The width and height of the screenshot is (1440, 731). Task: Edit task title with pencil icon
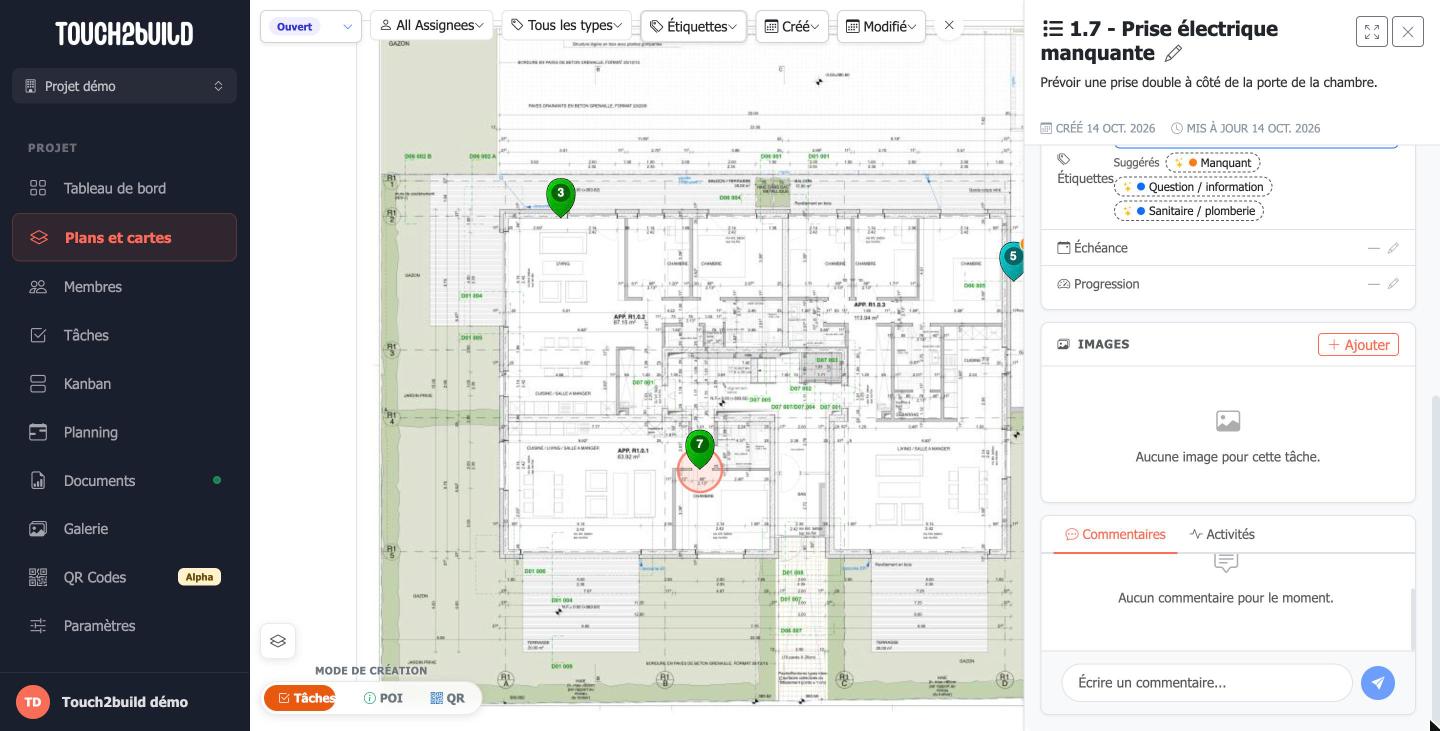pyautogui.click(x=1174, y=53)
